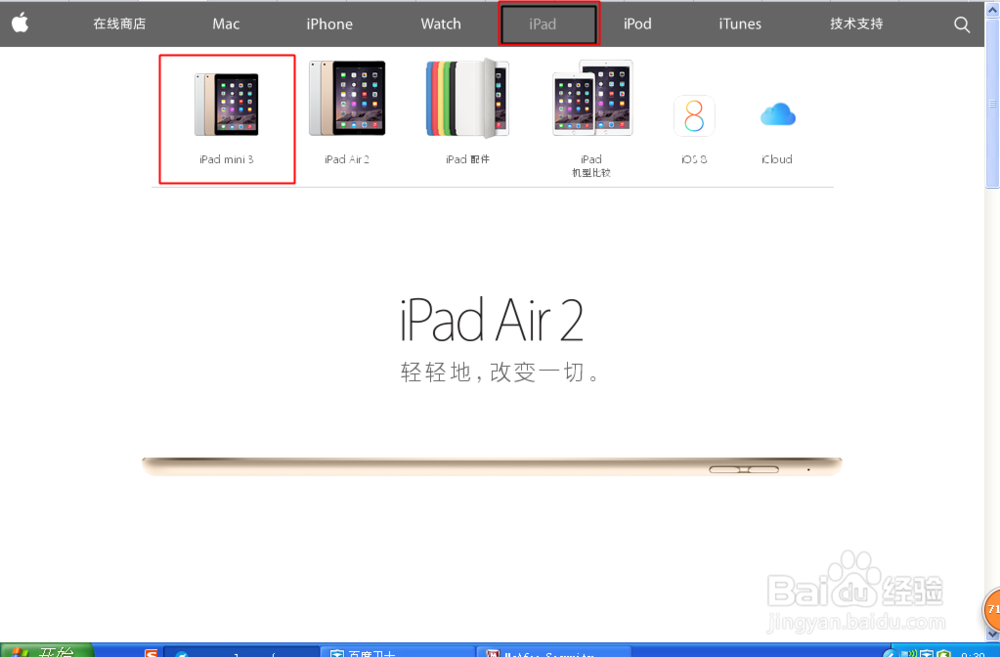
Task: Open the iPad 机型比较 comparison icon
Action: [x=590, y=98]
